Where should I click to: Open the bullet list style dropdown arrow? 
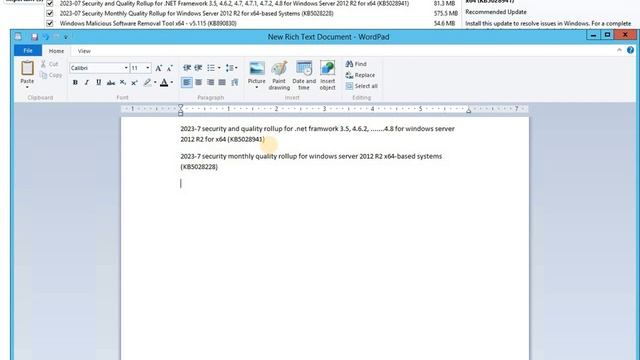[219, 68]
